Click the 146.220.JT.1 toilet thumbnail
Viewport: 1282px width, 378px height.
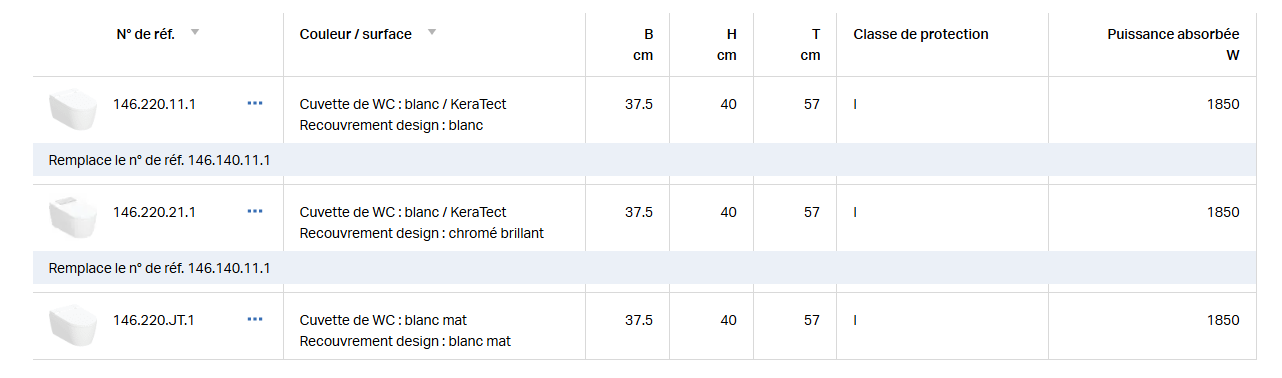pyautogui.click(x=73, y=326)
